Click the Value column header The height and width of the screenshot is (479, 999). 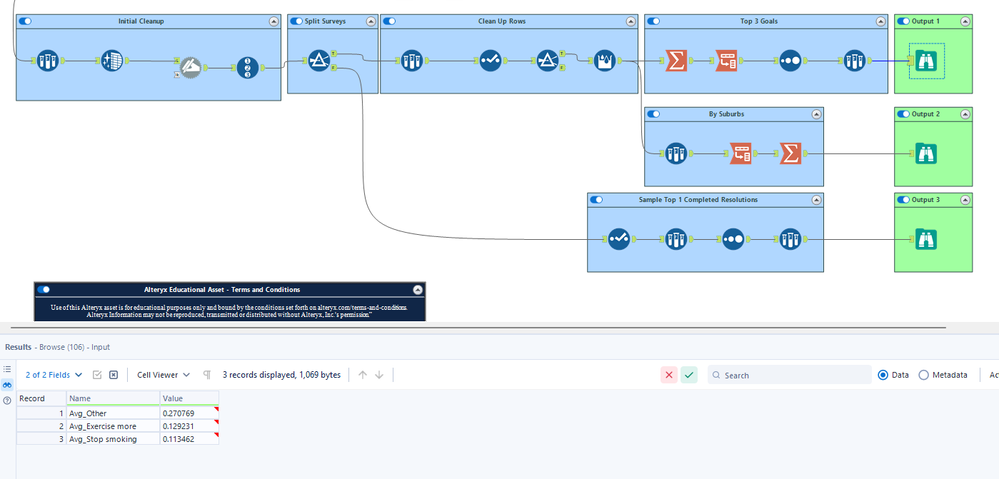(x=189, y=398)
